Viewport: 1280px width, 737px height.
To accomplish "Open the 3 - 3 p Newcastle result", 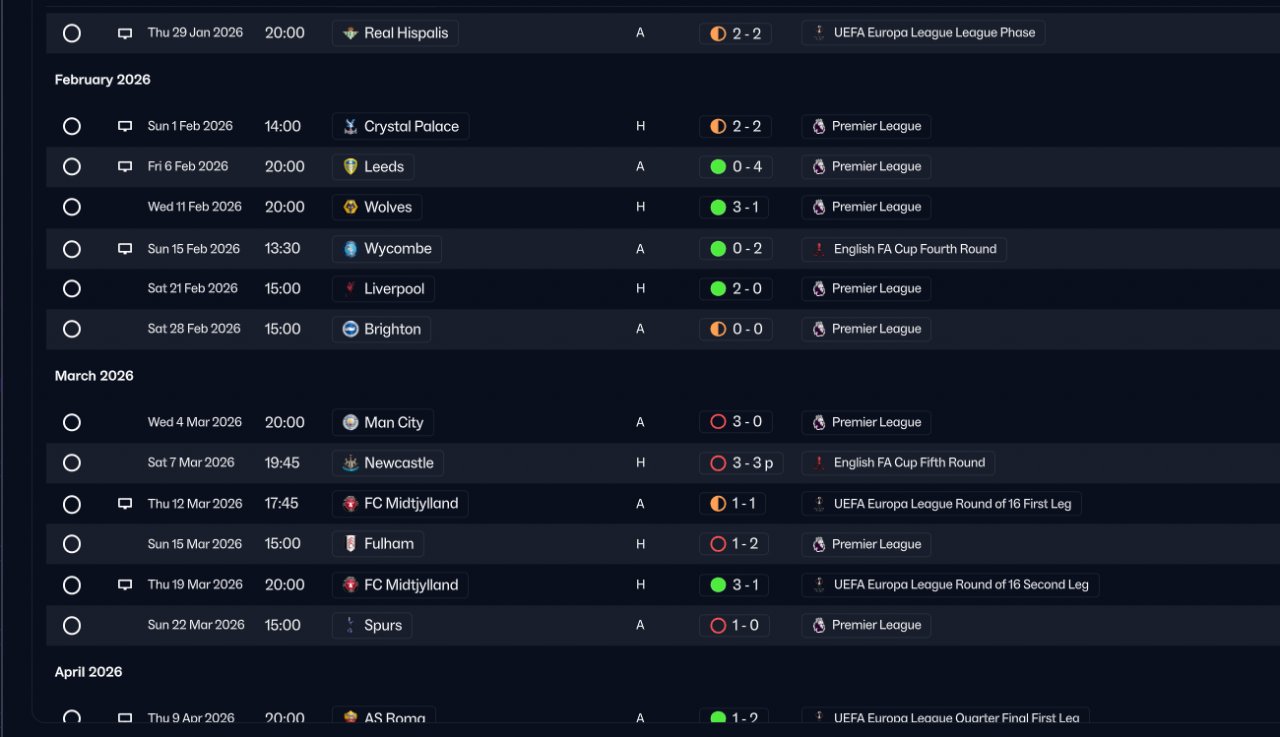I will click(x=741, y=463).
